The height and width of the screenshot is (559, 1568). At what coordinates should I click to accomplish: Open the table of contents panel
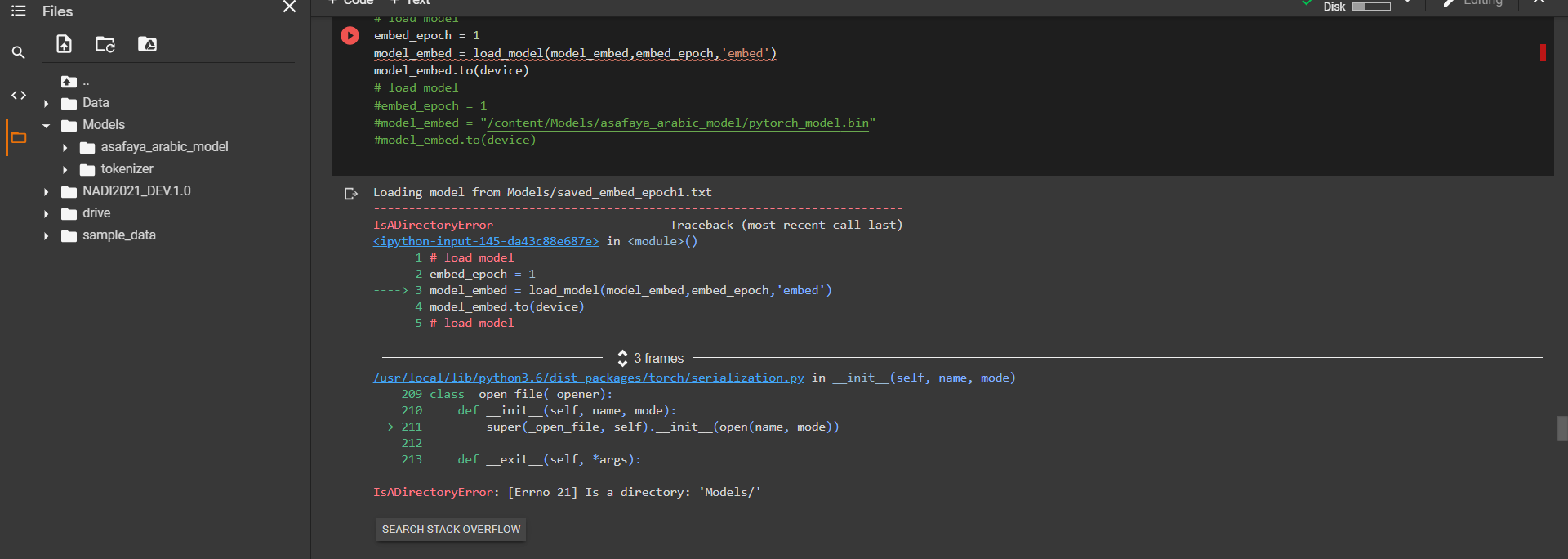[18, 11]
